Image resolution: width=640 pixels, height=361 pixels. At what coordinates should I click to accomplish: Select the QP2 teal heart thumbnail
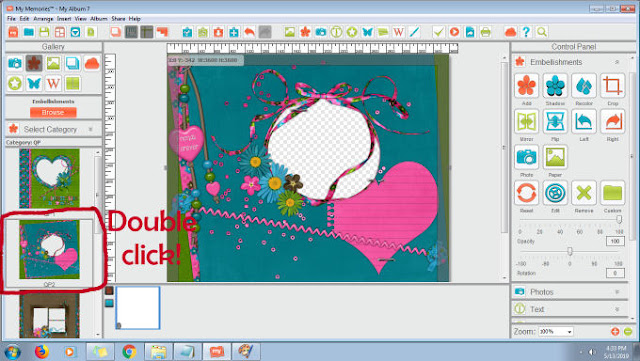[x=49, y=250]
